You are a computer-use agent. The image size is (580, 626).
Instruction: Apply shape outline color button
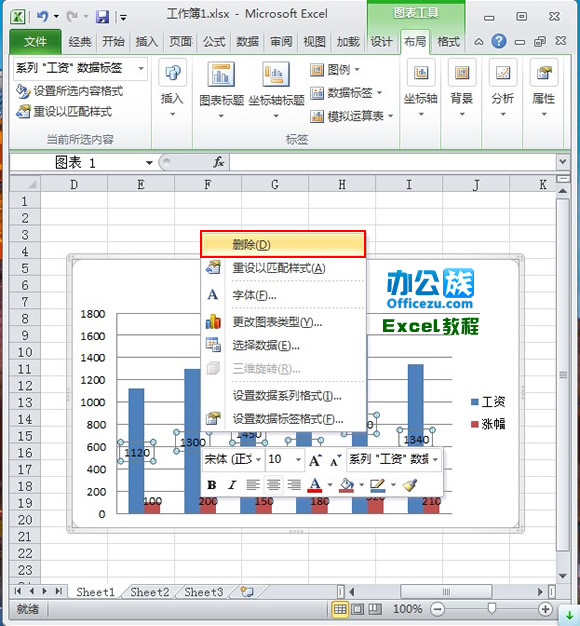(x=377, y=485)
